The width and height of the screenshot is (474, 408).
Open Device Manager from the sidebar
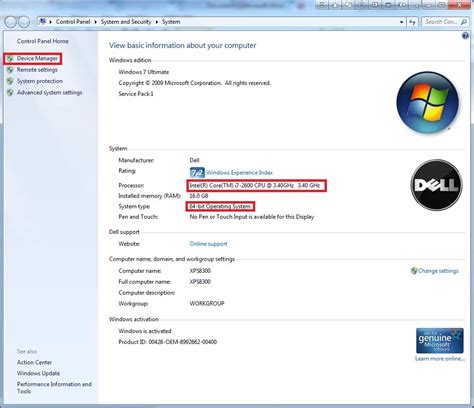[x=37, y=59]
